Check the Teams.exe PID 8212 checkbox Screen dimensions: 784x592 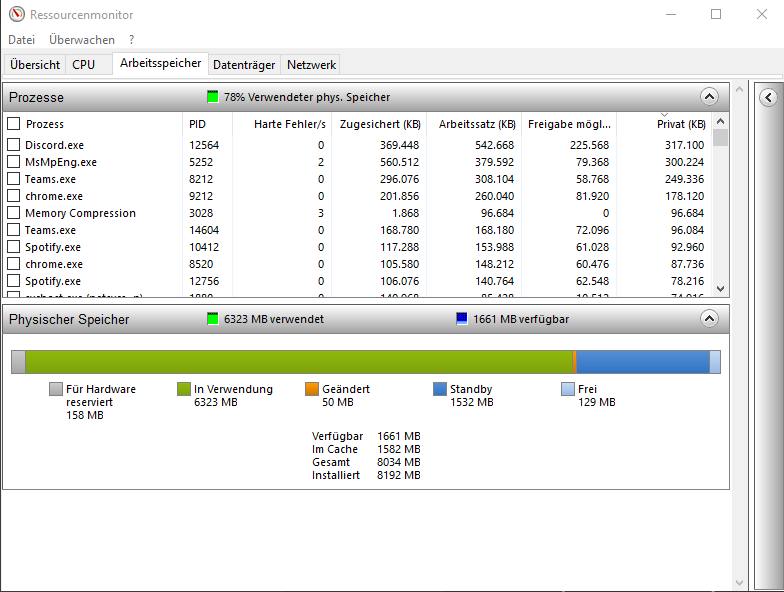pos(14,178)
